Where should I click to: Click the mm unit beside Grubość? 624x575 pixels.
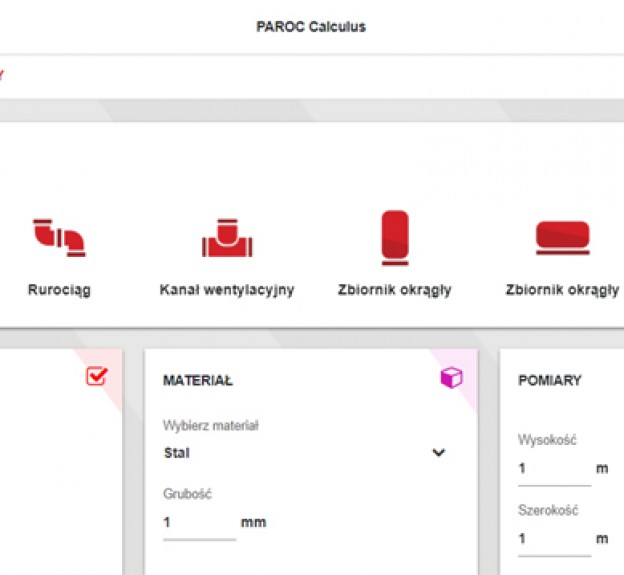(254, 522)
